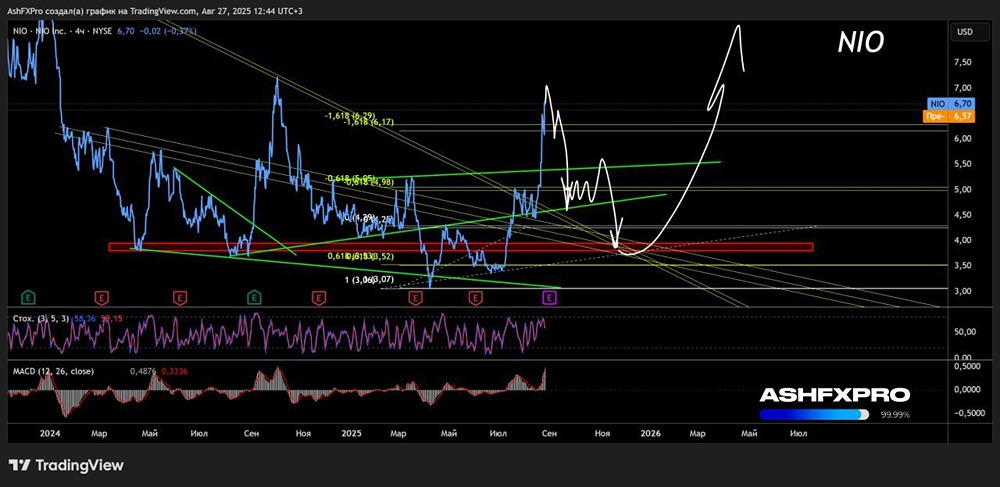Click the NIO 6,70 price label

[x=949, y=103]
